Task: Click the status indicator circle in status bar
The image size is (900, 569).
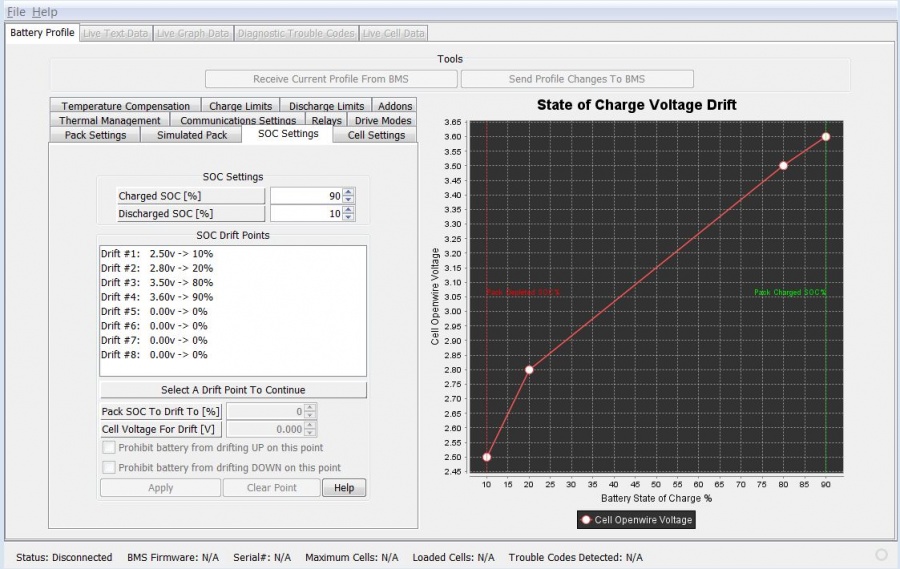Action: click(x=880, y=555)
